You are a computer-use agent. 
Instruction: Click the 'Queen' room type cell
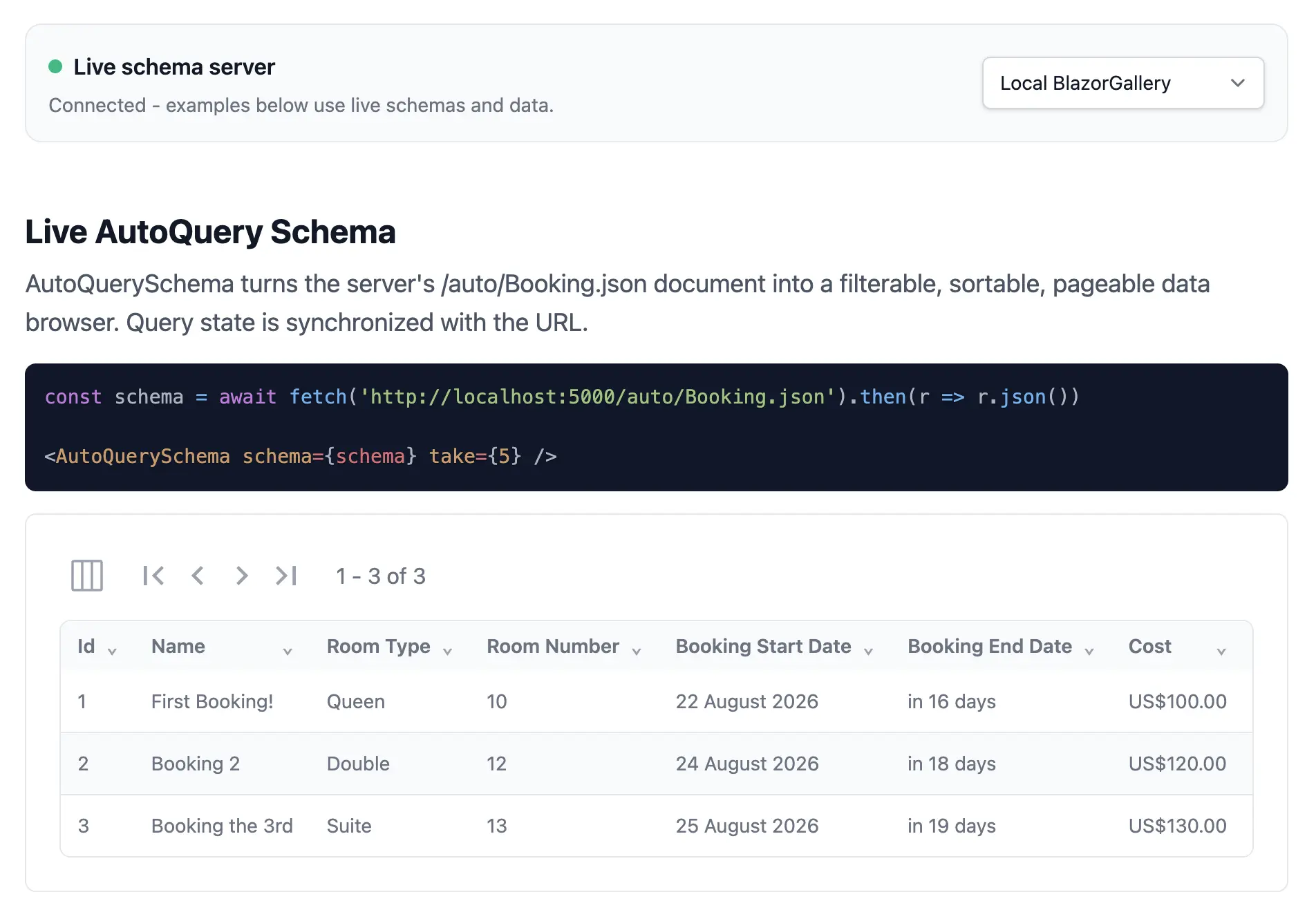pyautogui.click(x=356, y=701)
